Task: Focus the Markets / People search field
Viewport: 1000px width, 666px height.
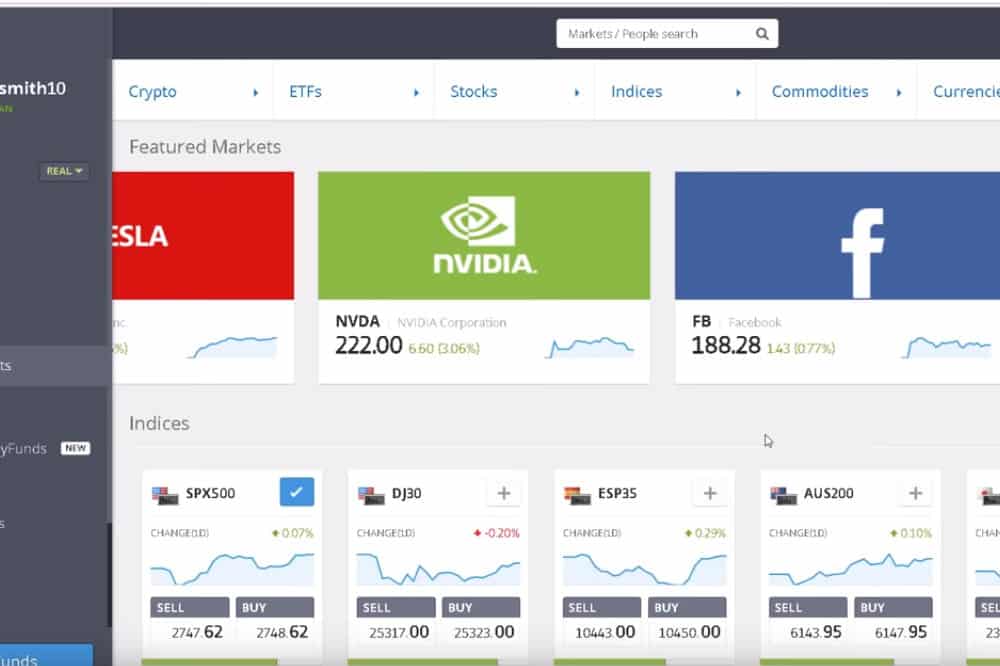Action: [666, 34]
